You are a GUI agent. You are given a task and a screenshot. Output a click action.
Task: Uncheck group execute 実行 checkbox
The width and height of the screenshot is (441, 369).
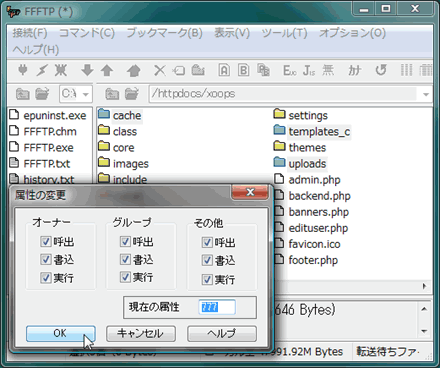click(x=125, y=277)
